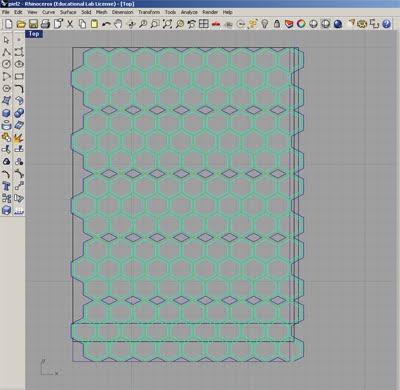Screen dimensions: 400x390
Task: Save the model with the floppy disk icon
Action: [x=33, y=24]
